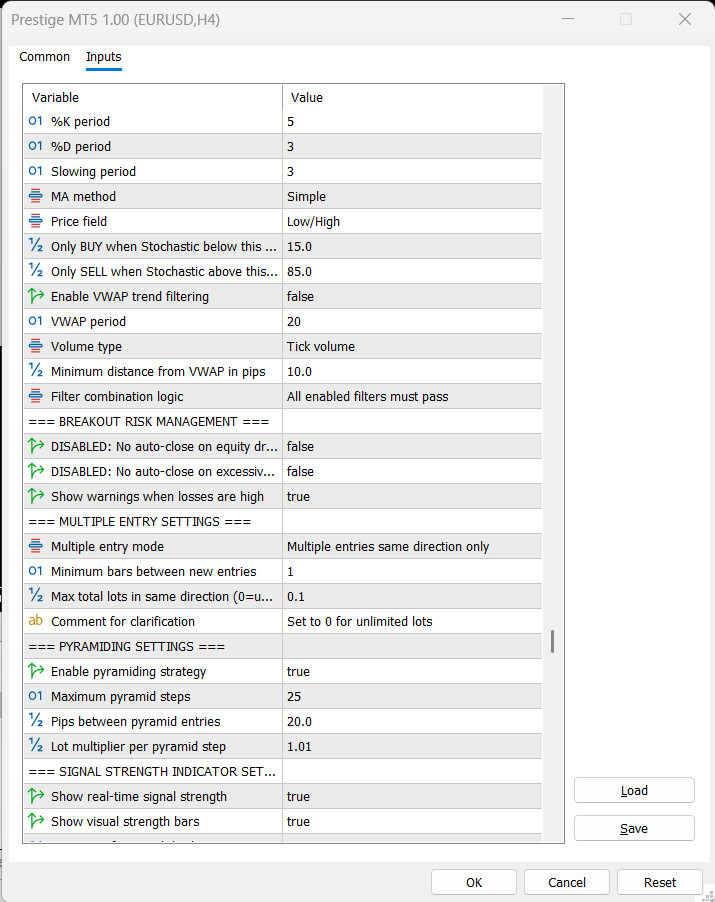Edit the Maximum pyramid steps value 25
The height and width of the screenshot is (902, 715).
click(412, 697)
